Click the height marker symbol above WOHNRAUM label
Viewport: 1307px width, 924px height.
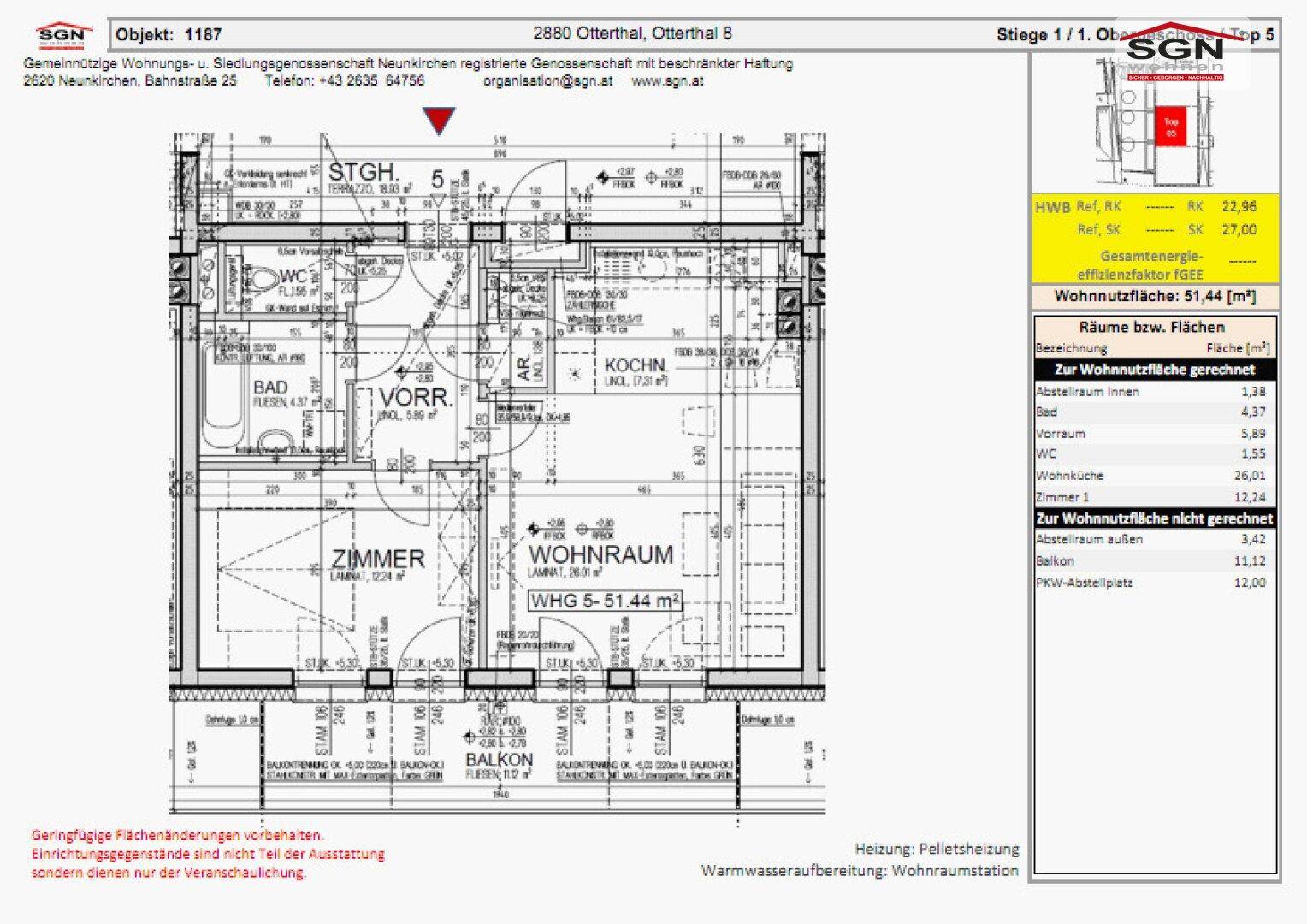[x=535, y=529]
